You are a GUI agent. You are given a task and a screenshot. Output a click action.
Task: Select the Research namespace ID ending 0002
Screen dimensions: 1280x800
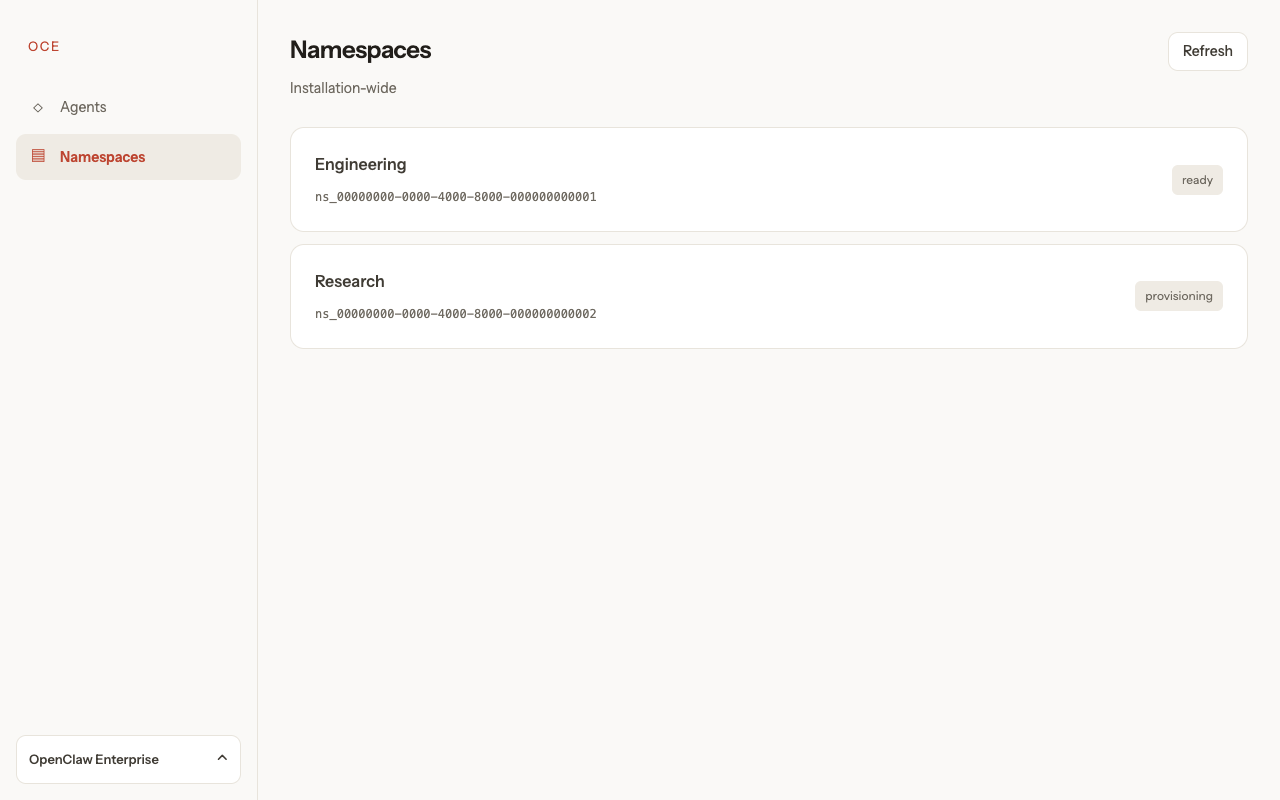pos(455,314)
